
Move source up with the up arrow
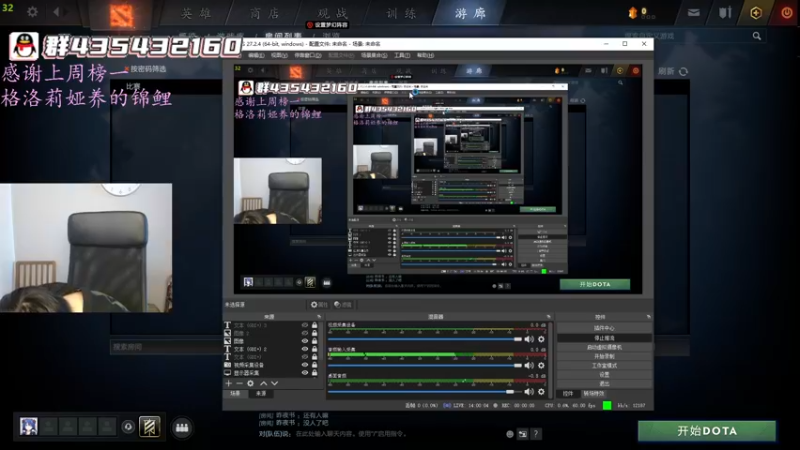tap(264, 383)
